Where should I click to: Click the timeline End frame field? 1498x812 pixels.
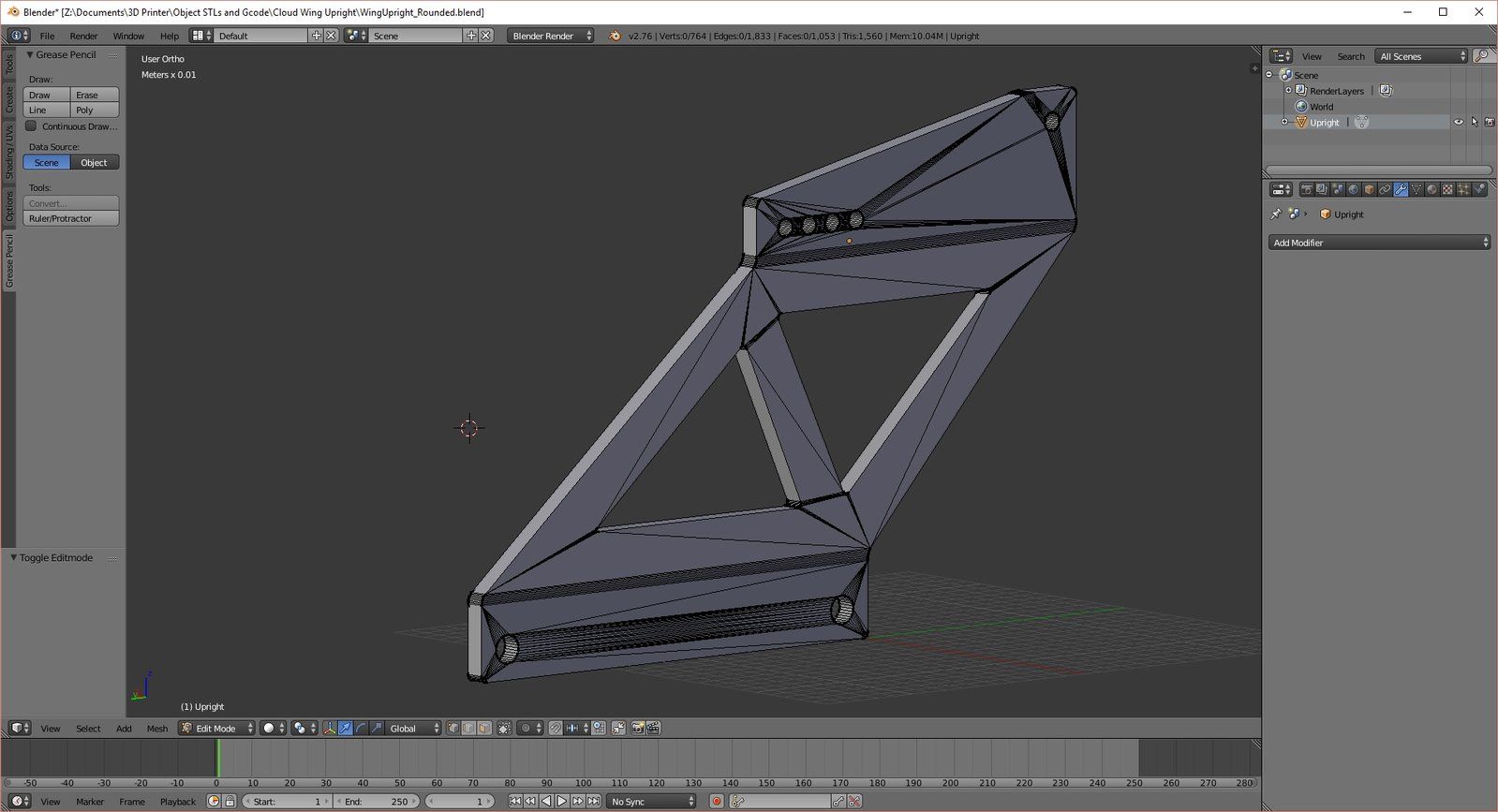point(378,802)
